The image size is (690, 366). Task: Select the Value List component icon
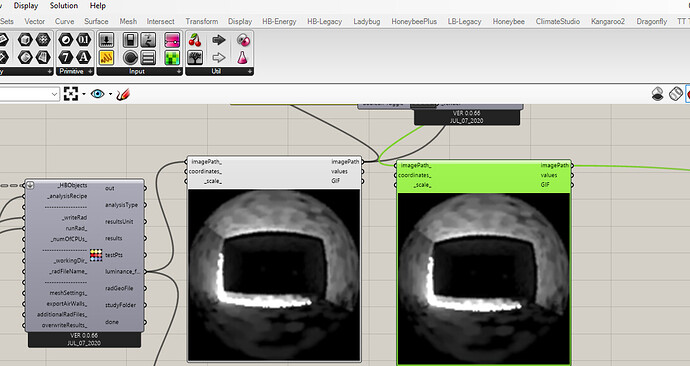pos(148,57)
